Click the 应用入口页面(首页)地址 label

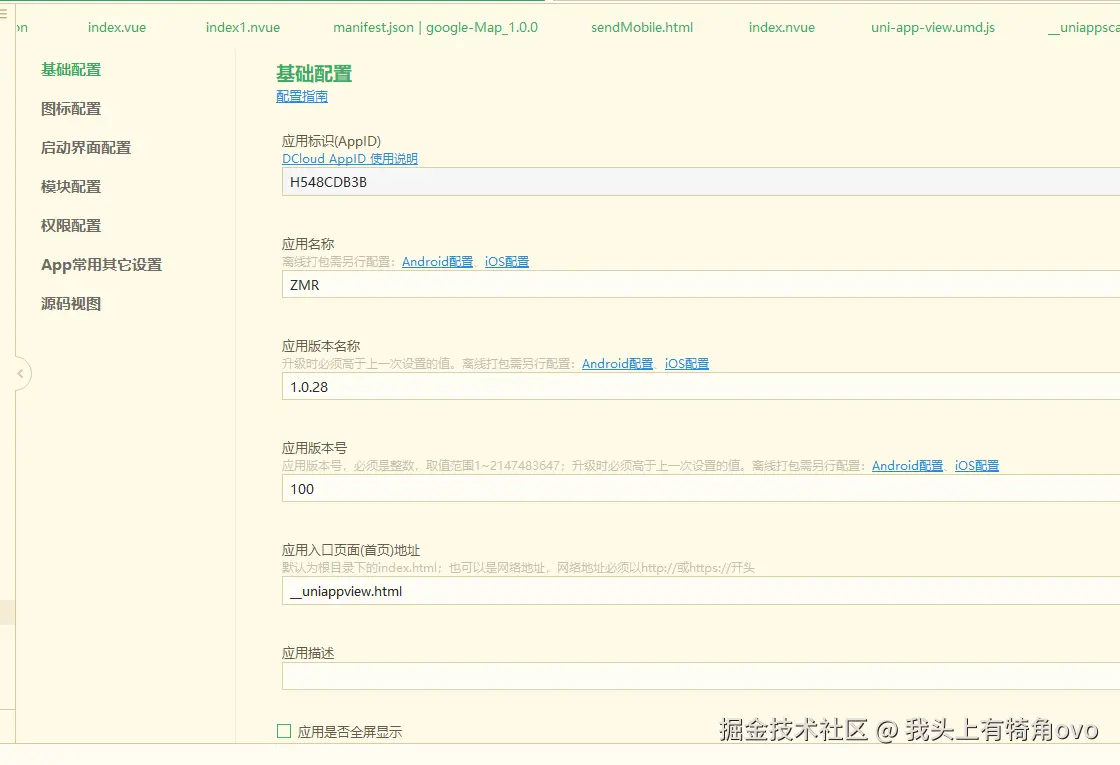point(351,550)
